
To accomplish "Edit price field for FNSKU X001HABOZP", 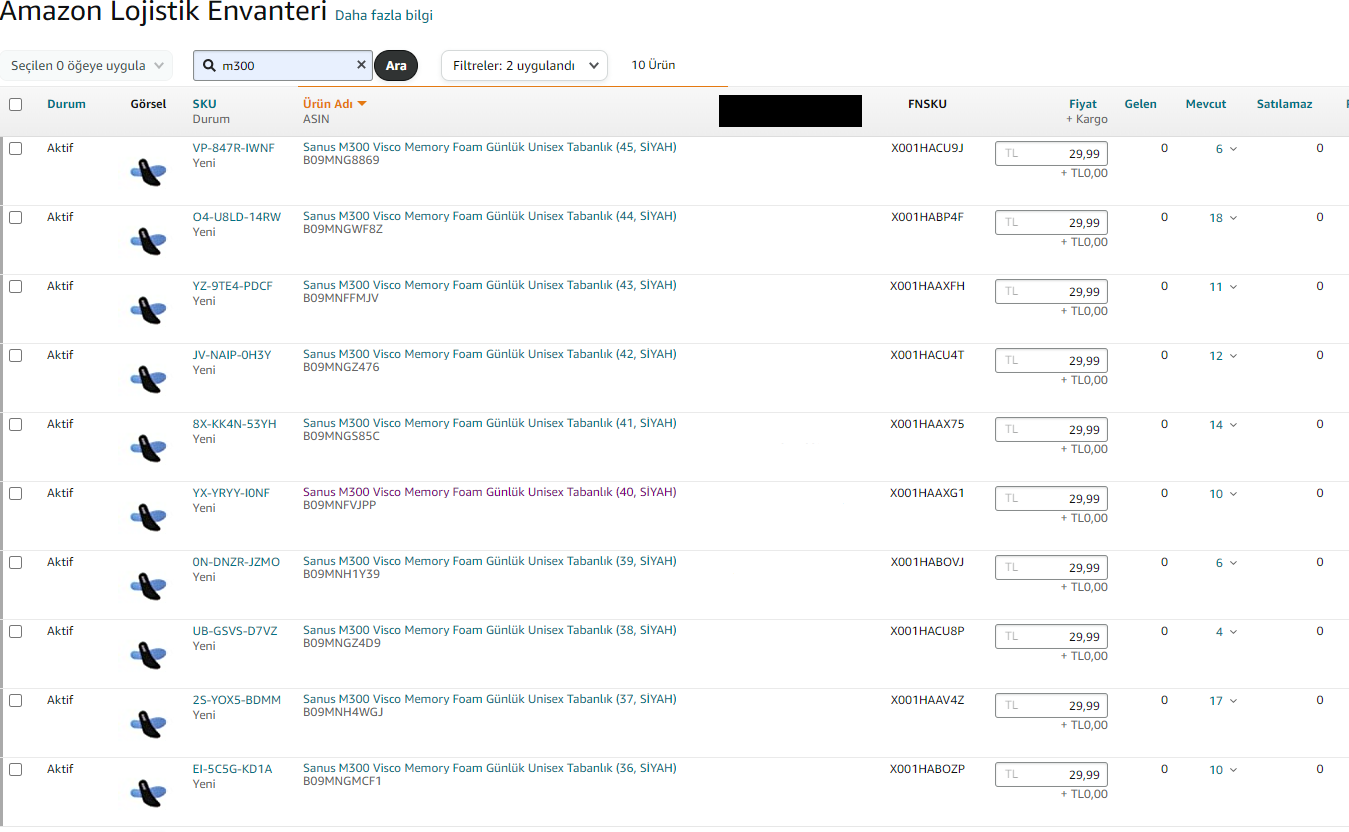I will coord(1051,775).
